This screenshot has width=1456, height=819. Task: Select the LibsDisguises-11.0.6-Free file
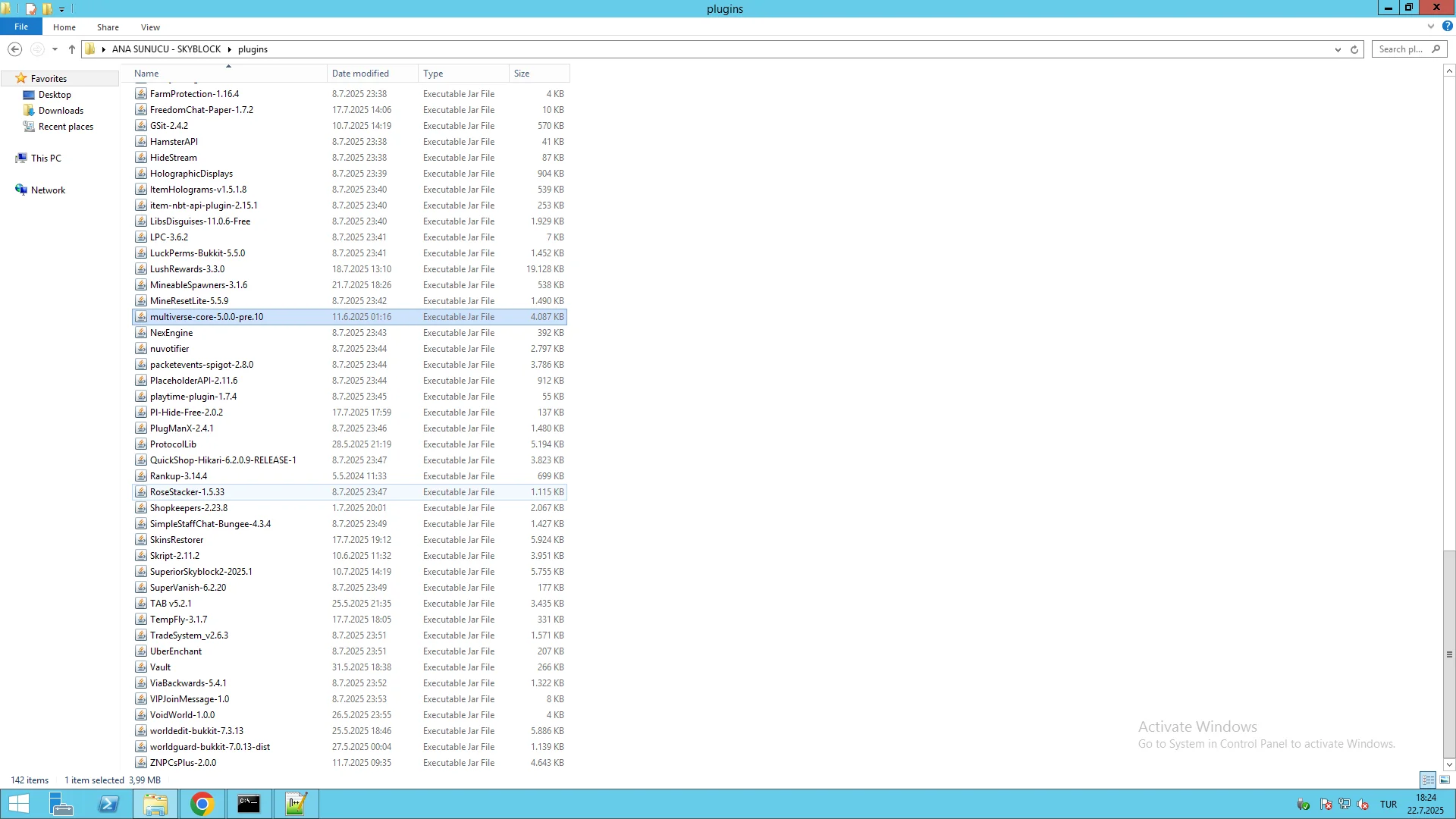click(x=350, y=221)
